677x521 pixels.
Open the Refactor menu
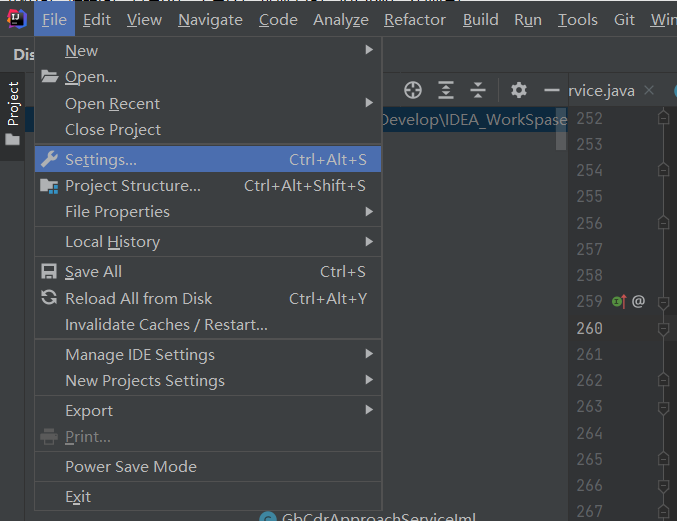point(415,19)
